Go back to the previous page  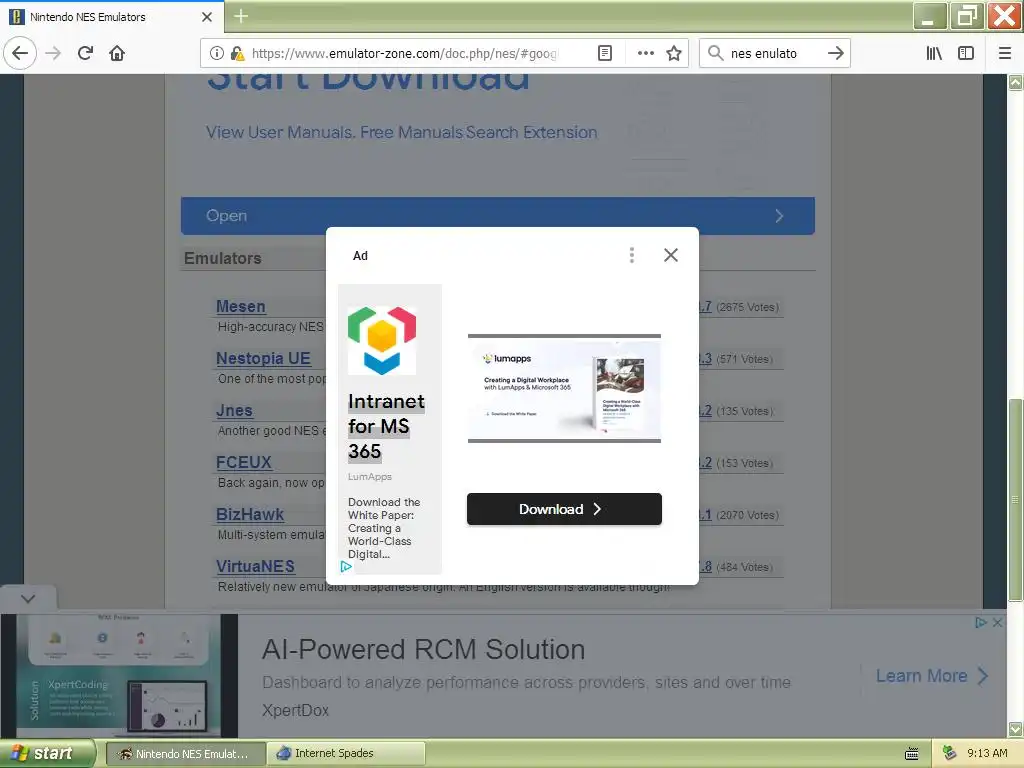pos(20,53)
